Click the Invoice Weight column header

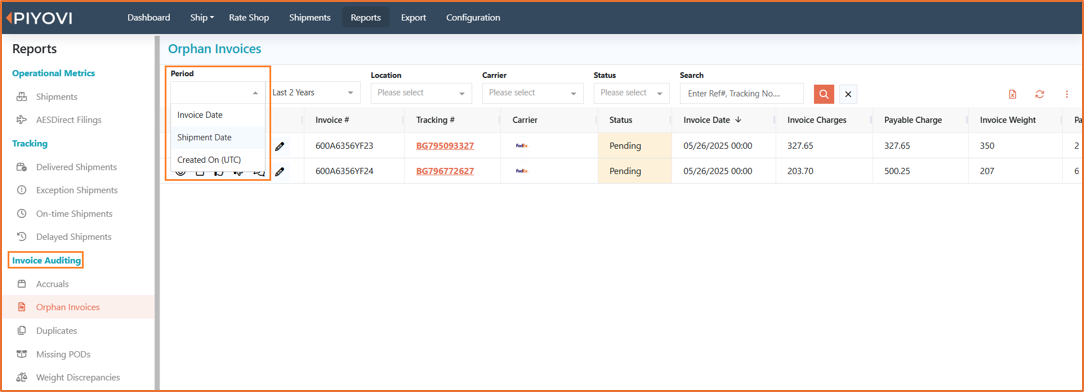pos(1007,120)
